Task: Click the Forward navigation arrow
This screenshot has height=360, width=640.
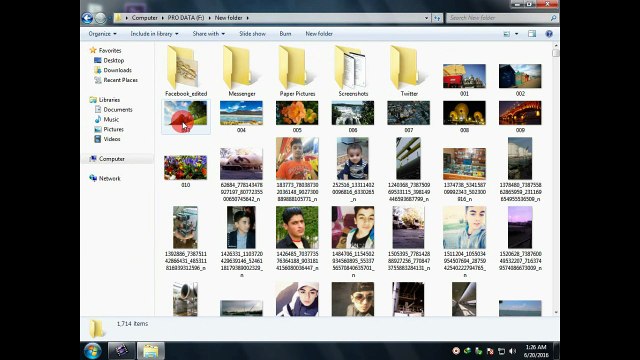Action: (x=100, y=18)
